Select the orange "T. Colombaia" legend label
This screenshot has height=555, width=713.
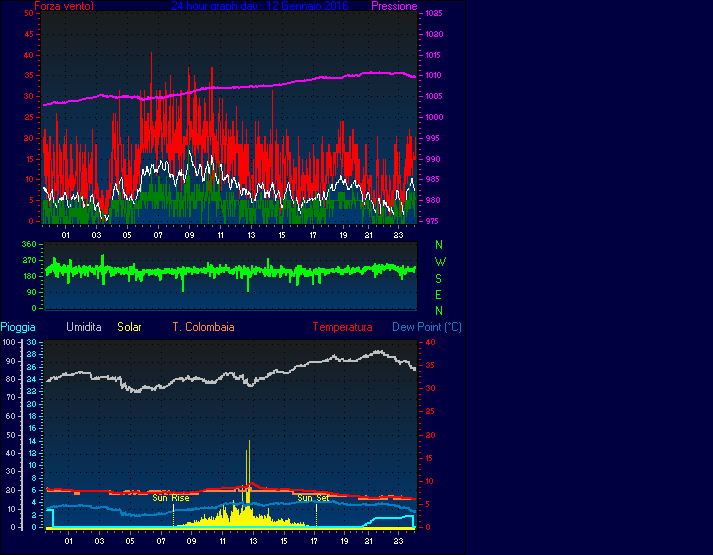pyautogui.click(x=203, y=327)
